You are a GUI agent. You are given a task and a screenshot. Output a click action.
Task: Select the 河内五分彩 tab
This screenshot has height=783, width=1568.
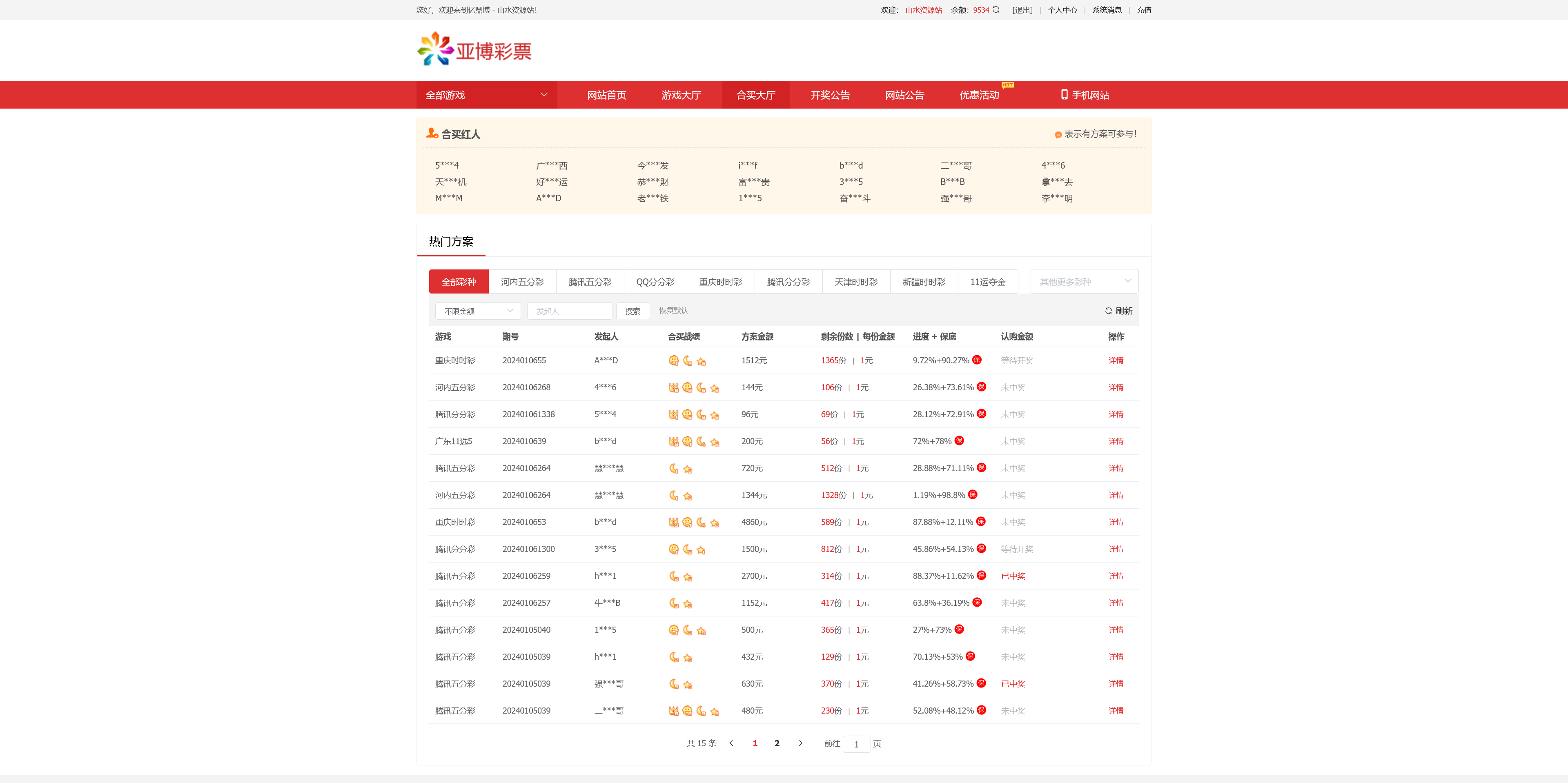coord(522,282)
